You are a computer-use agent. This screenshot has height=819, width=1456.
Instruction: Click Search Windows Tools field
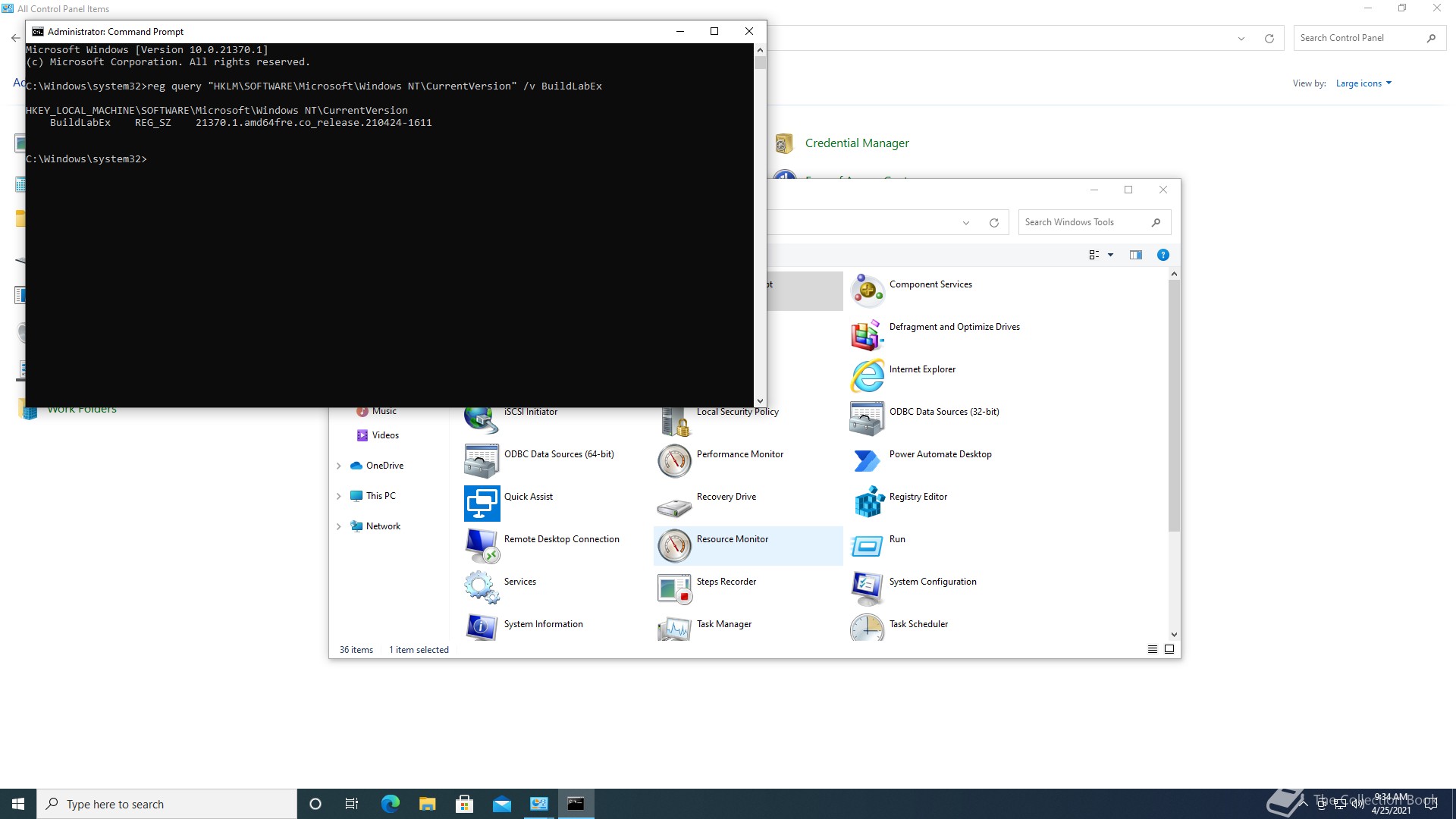pyautogui.click(x=1094, y=222)
